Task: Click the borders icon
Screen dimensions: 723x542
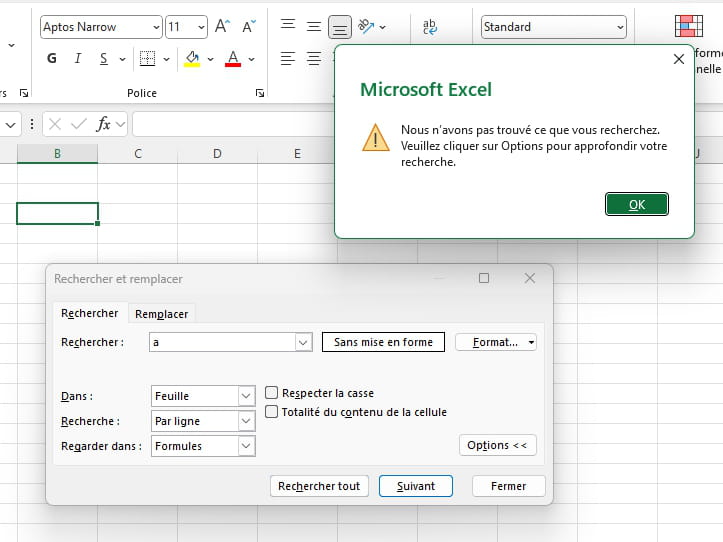Action: click(147, 59)
